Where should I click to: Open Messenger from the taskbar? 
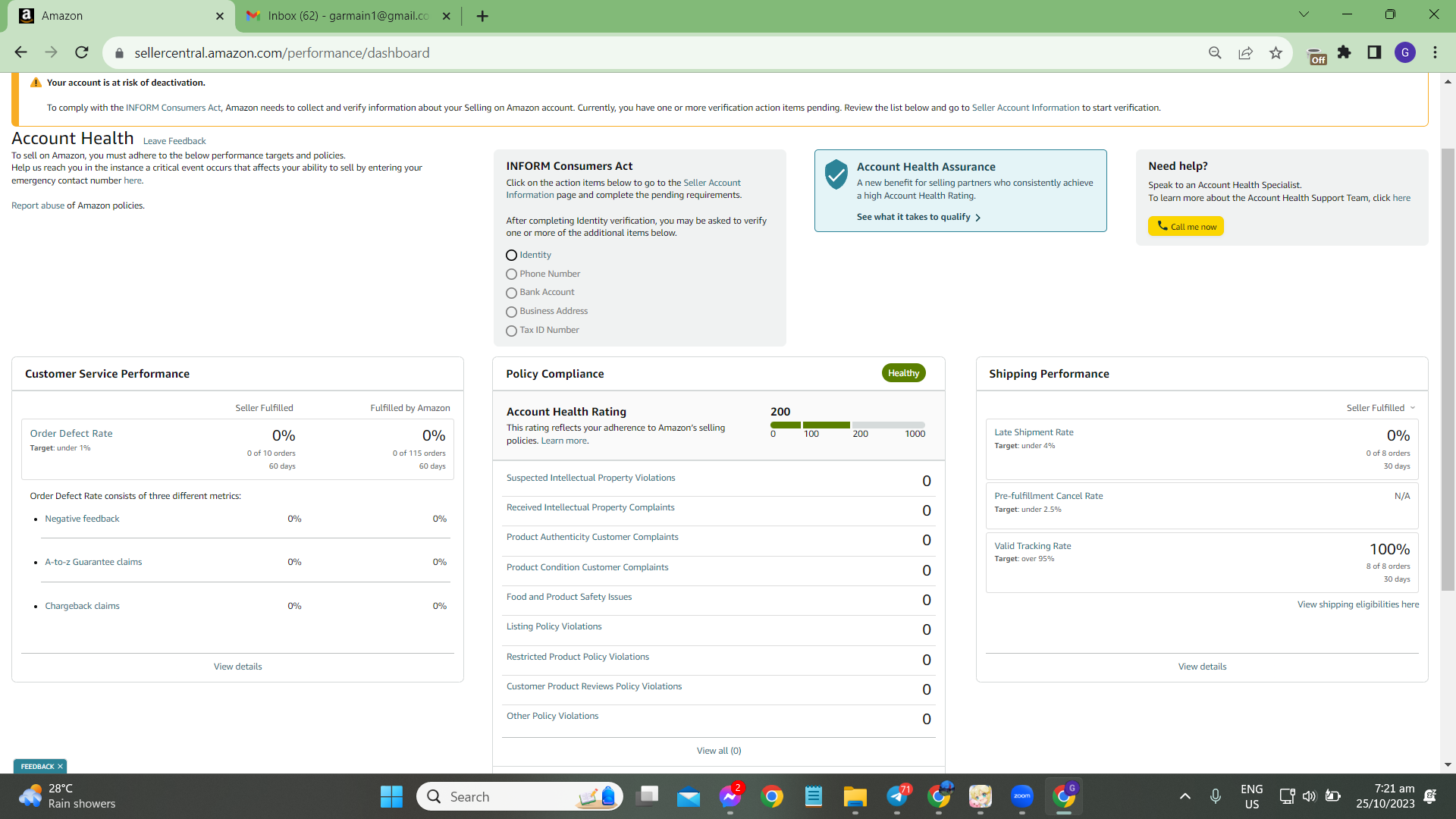point(730,796)
